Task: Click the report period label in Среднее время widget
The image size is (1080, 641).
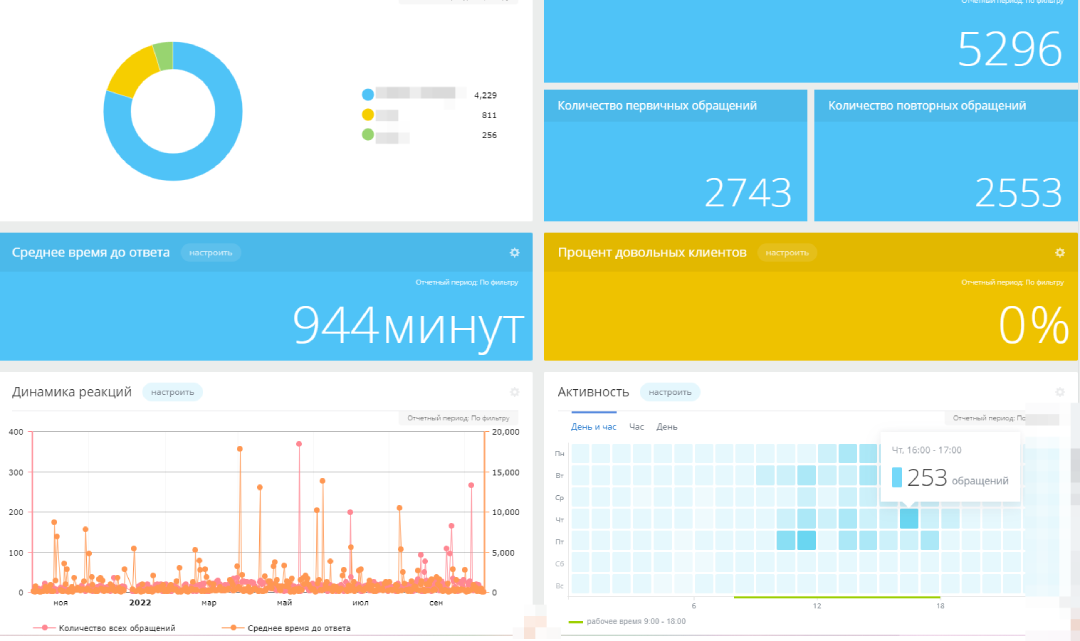Action: pyautogui.click(x=466, y=282)
